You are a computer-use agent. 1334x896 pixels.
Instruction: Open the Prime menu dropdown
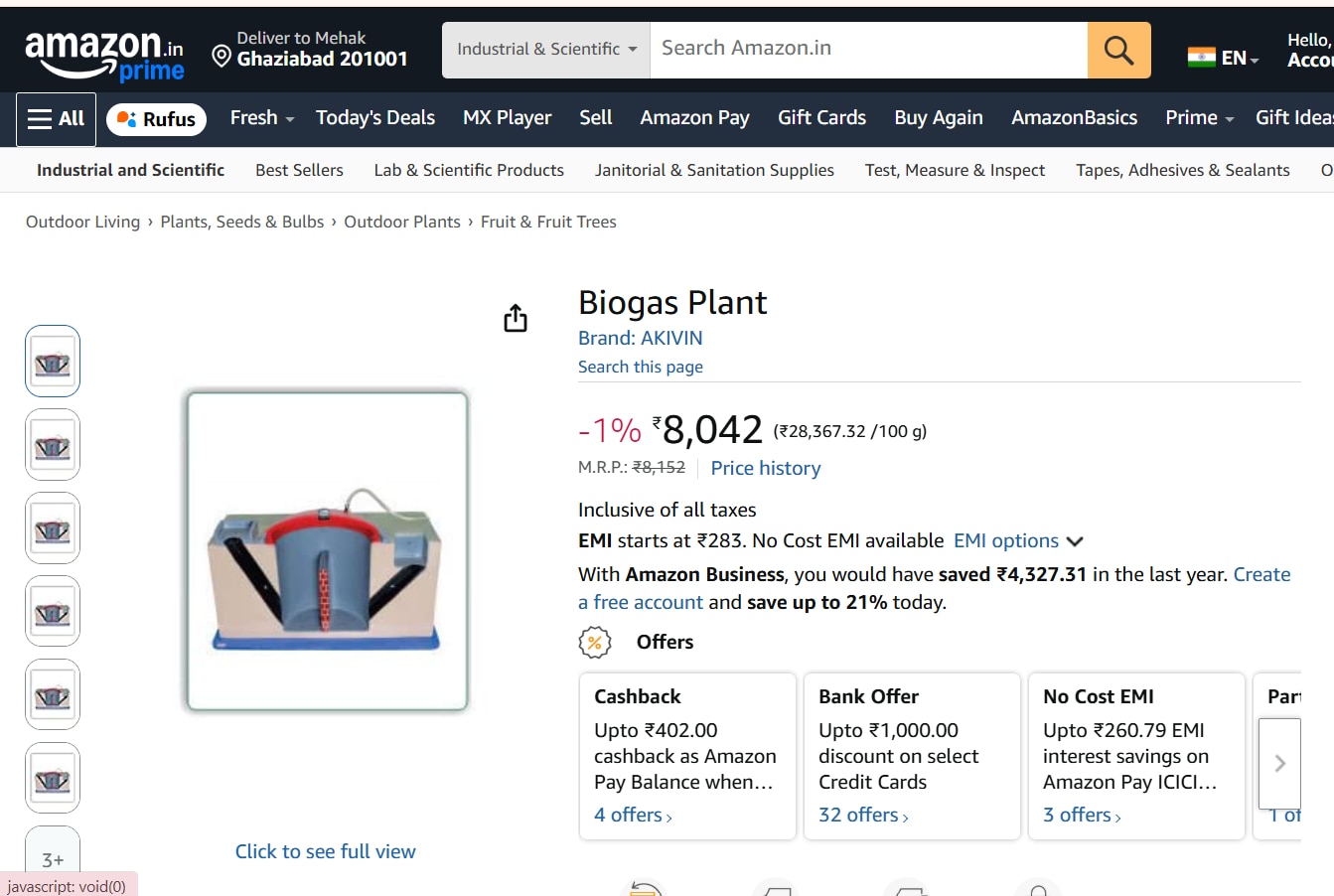tap(1199, 118)
